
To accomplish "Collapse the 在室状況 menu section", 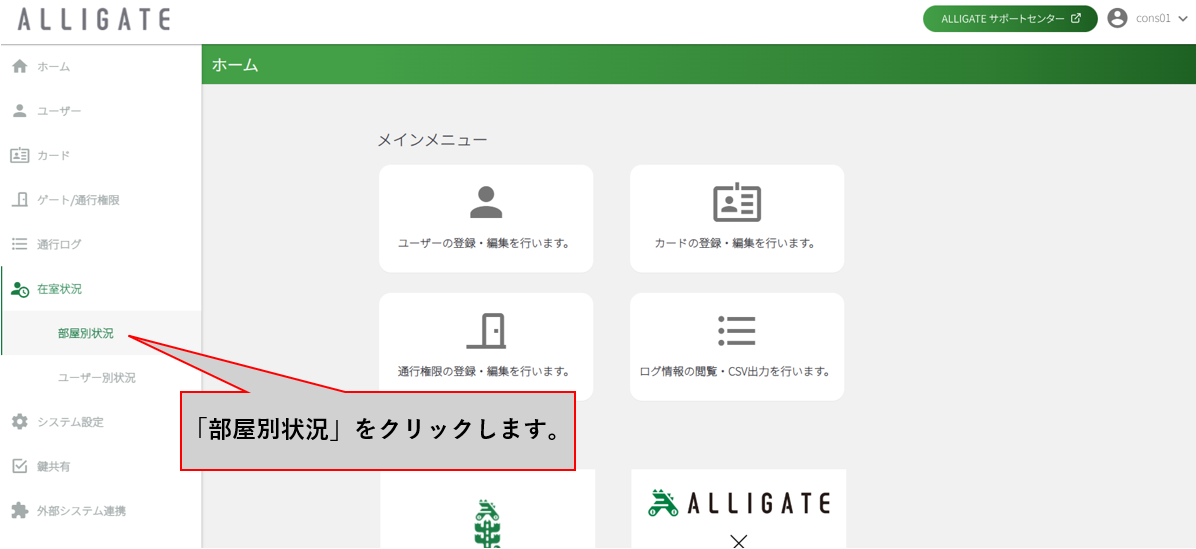I will [x=101, y=289].
